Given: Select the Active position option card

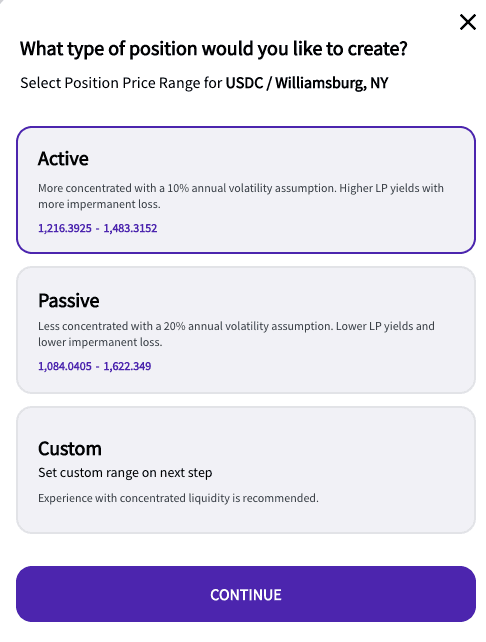Looking at the screenshot, I should click(x=246, y=190).
